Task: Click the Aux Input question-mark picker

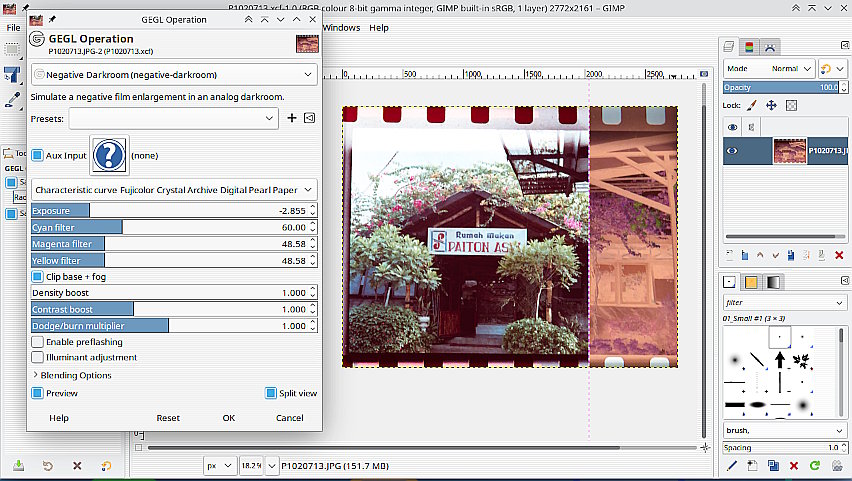Action: (109, 155)
